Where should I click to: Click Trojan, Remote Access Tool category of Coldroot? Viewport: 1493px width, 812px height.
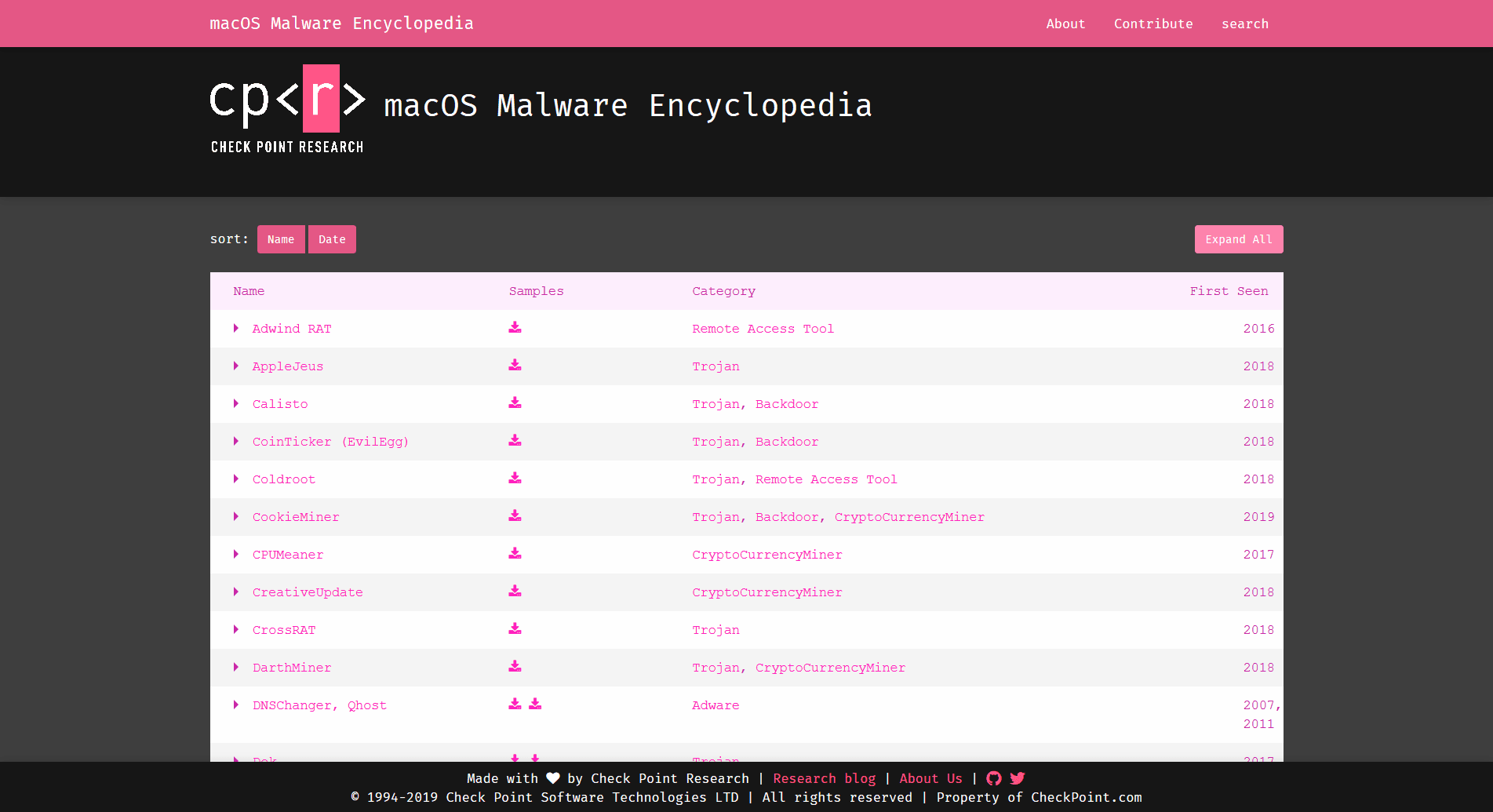[794, 479]
